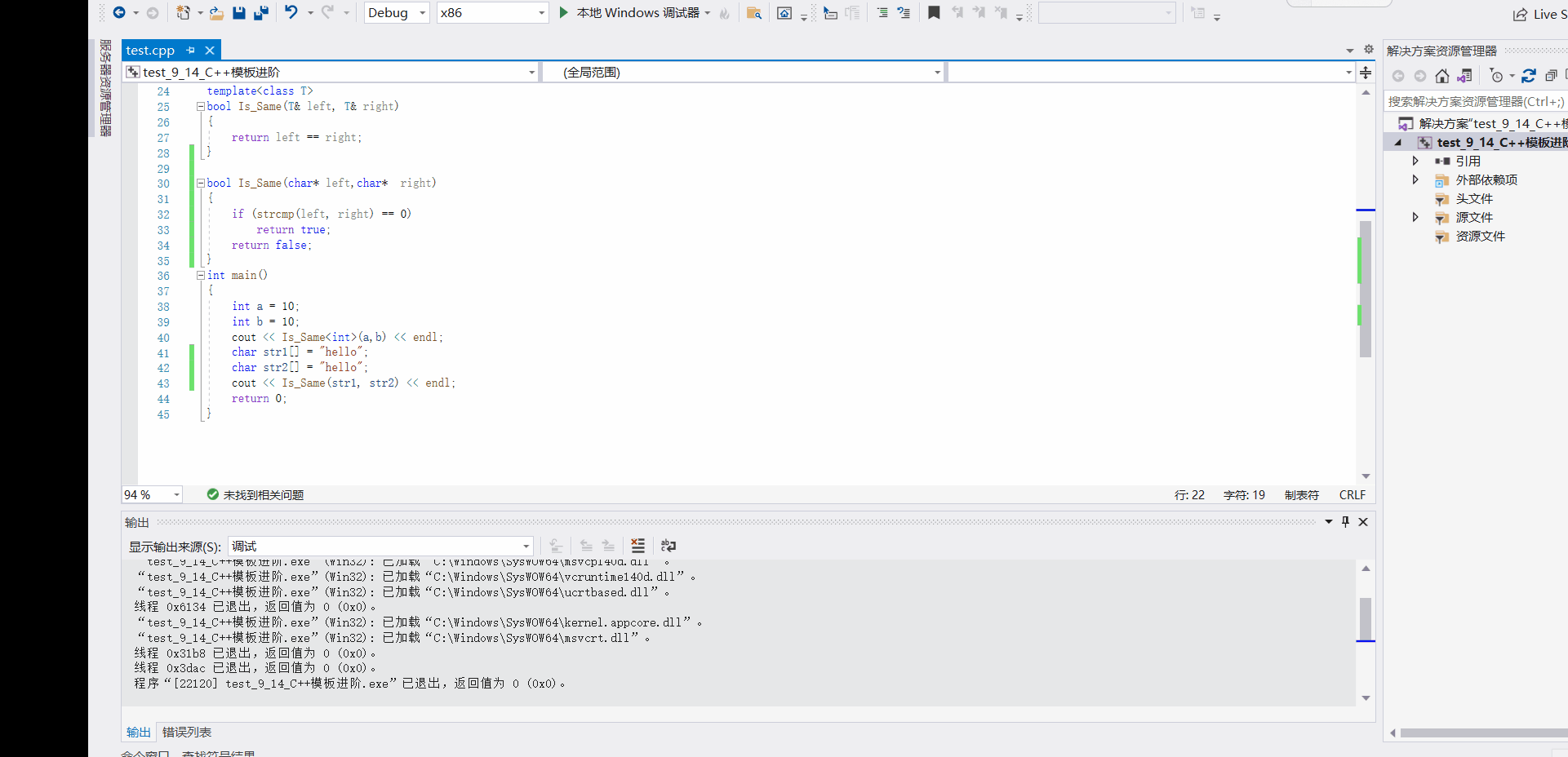1568x757 pixels.
Task: Click the CRLF line ending indicator
Action: [x=1353, y=494]
